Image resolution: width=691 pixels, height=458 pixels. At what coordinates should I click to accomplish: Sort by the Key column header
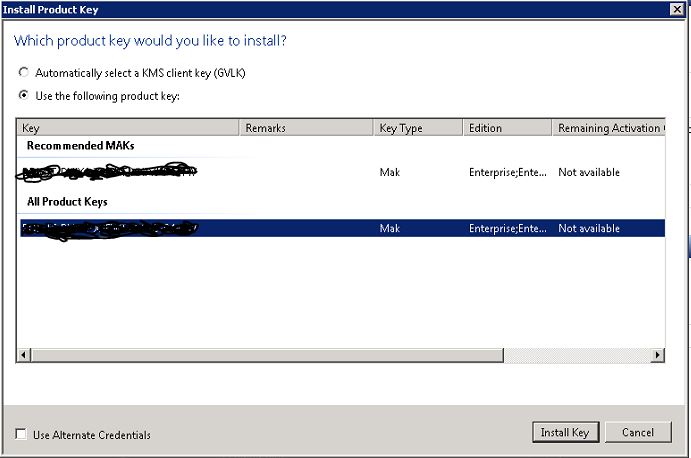128,128
